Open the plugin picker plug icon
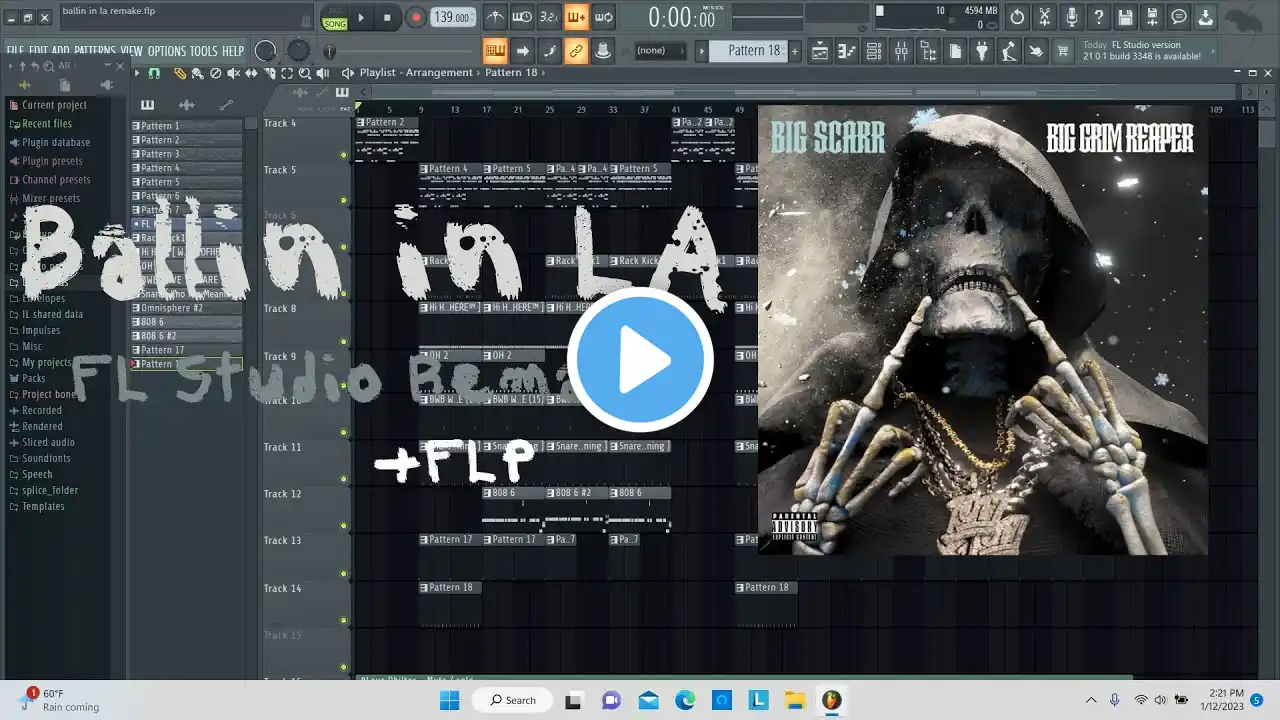1280x720 pixels. coord(982,51)
